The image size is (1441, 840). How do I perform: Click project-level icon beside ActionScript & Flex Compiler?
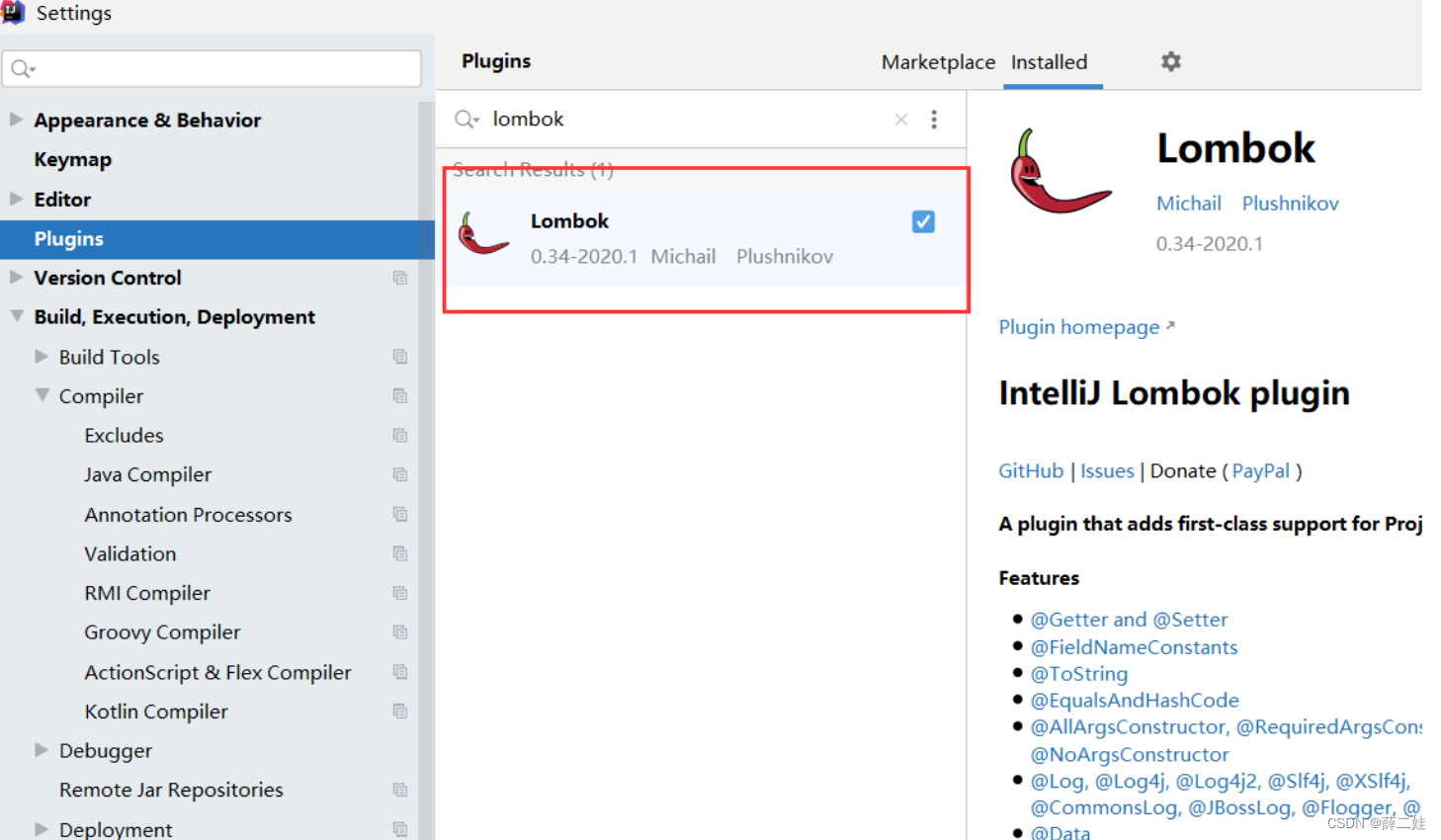coord(400,672)
